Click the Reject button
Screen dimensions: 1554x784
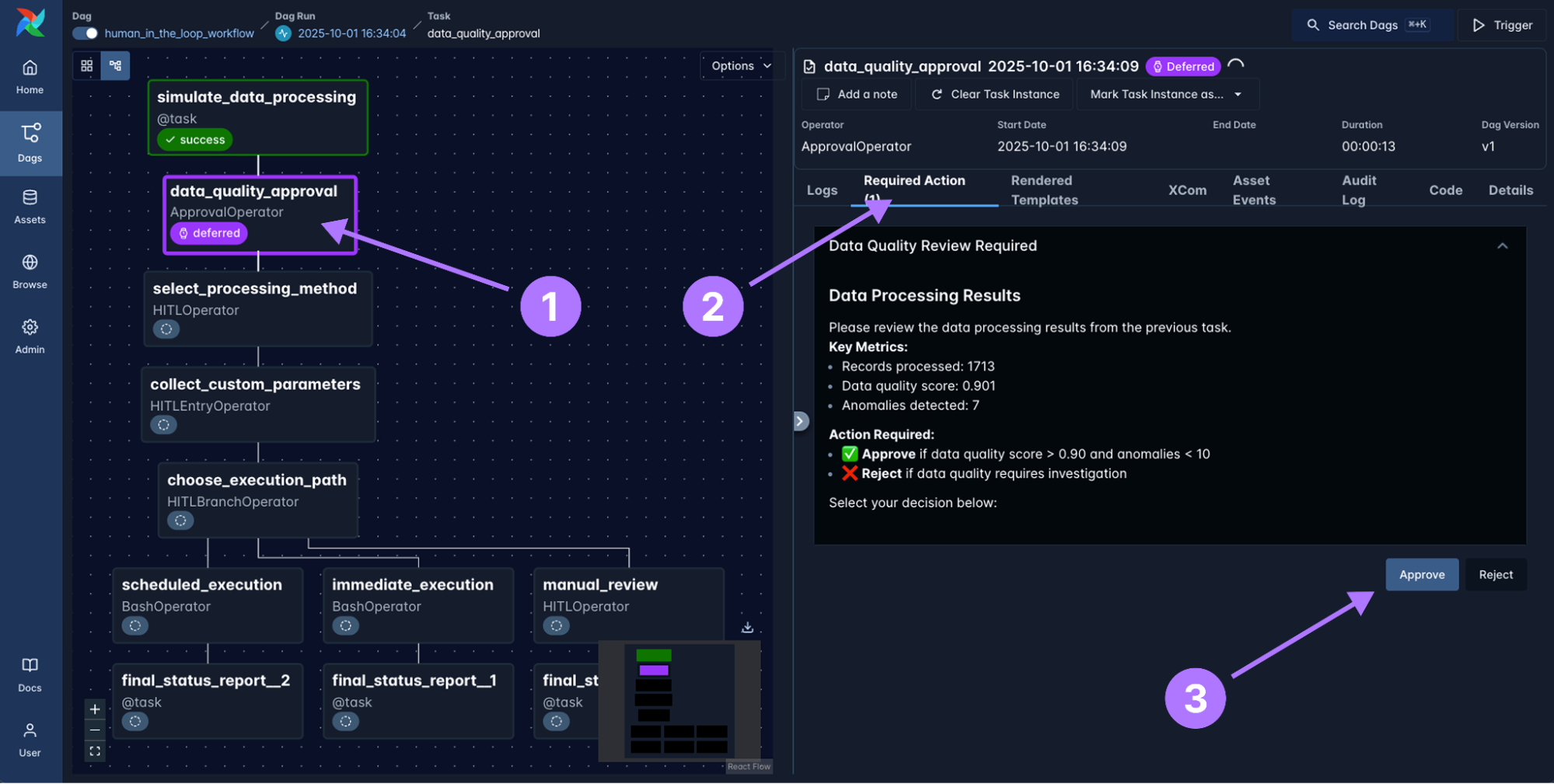point(1495,575)
